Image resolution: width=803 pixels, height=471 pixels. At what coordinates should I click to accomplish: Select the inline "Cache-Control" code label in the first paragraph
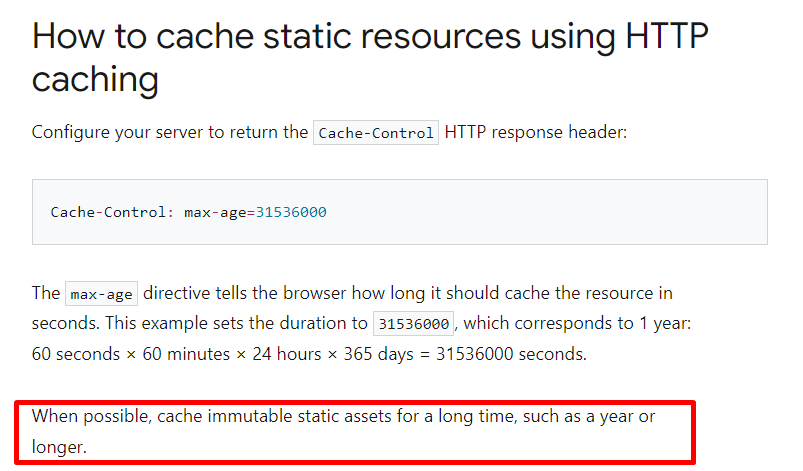coord(376,133)
